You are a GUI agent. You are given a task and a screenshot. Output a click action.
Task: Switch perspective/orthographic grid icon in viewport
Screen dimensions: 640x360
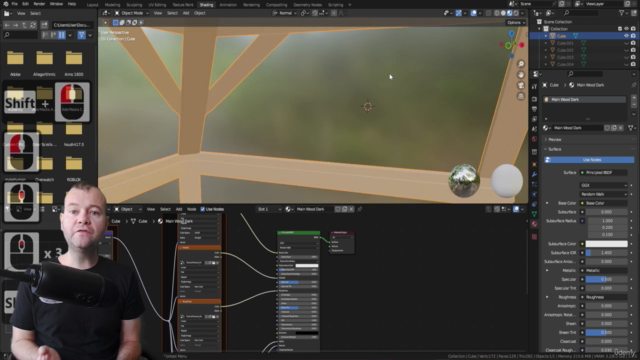[x=521, y=96]
